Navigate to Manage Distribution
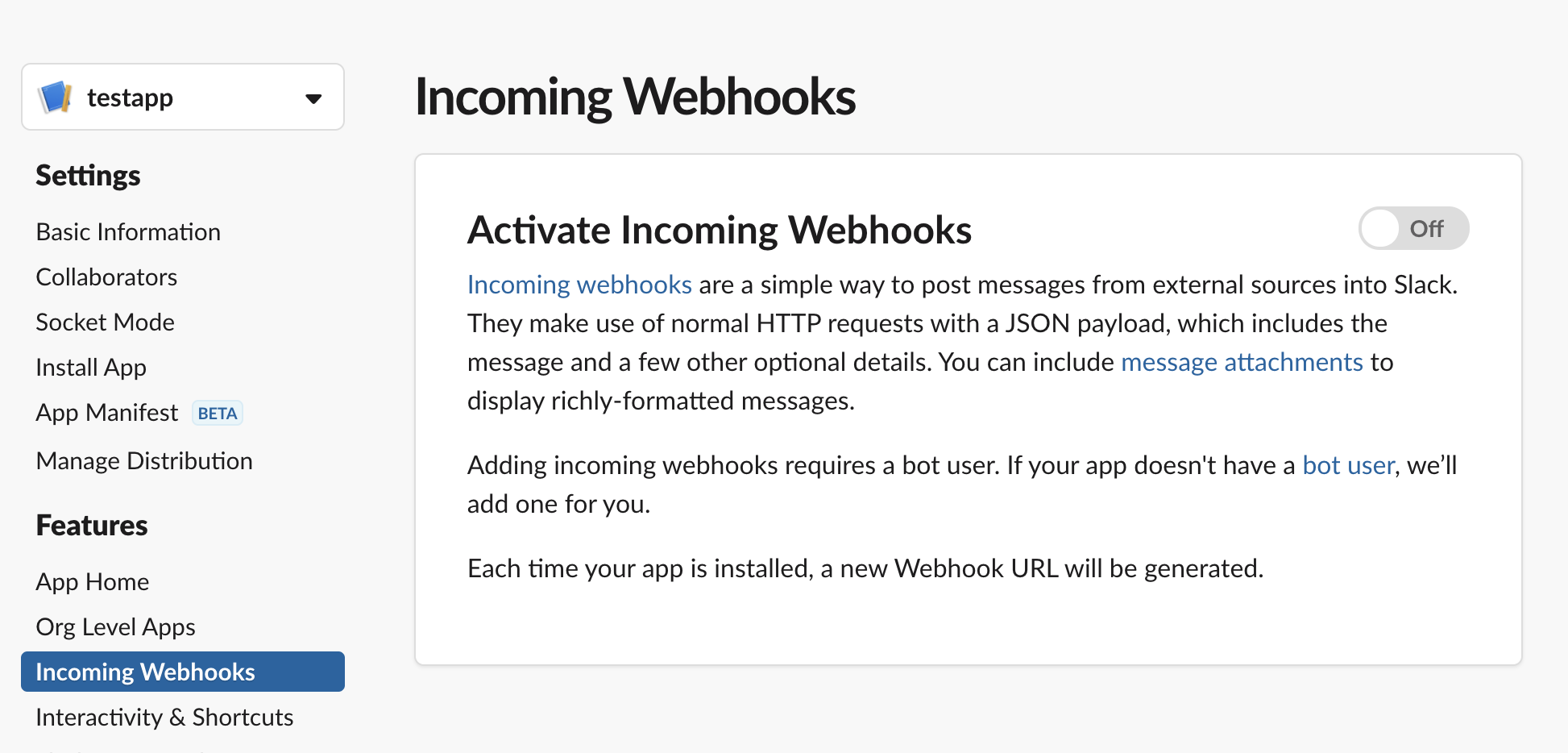This screenshot has width=1568, height=753. [x=144, y=461]
